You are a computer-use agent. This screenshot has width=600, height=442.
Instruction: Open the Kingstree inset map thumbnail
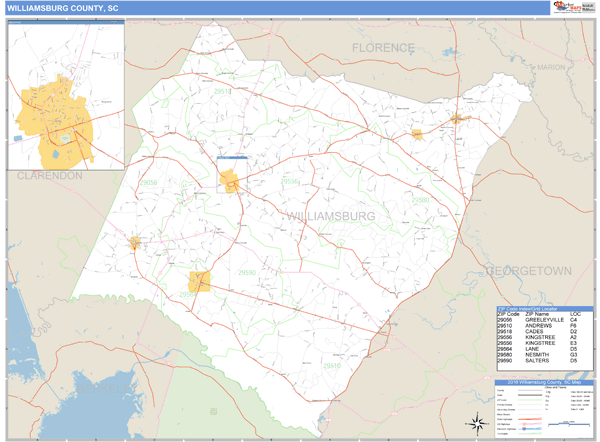click(x=66, y=95)
